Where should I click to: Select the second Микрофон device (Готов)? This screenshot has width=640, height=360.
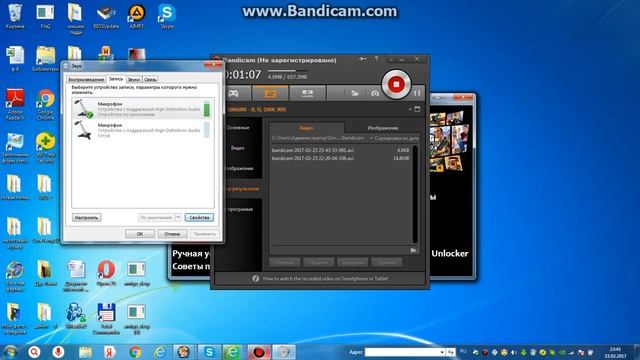pos(142,130)
